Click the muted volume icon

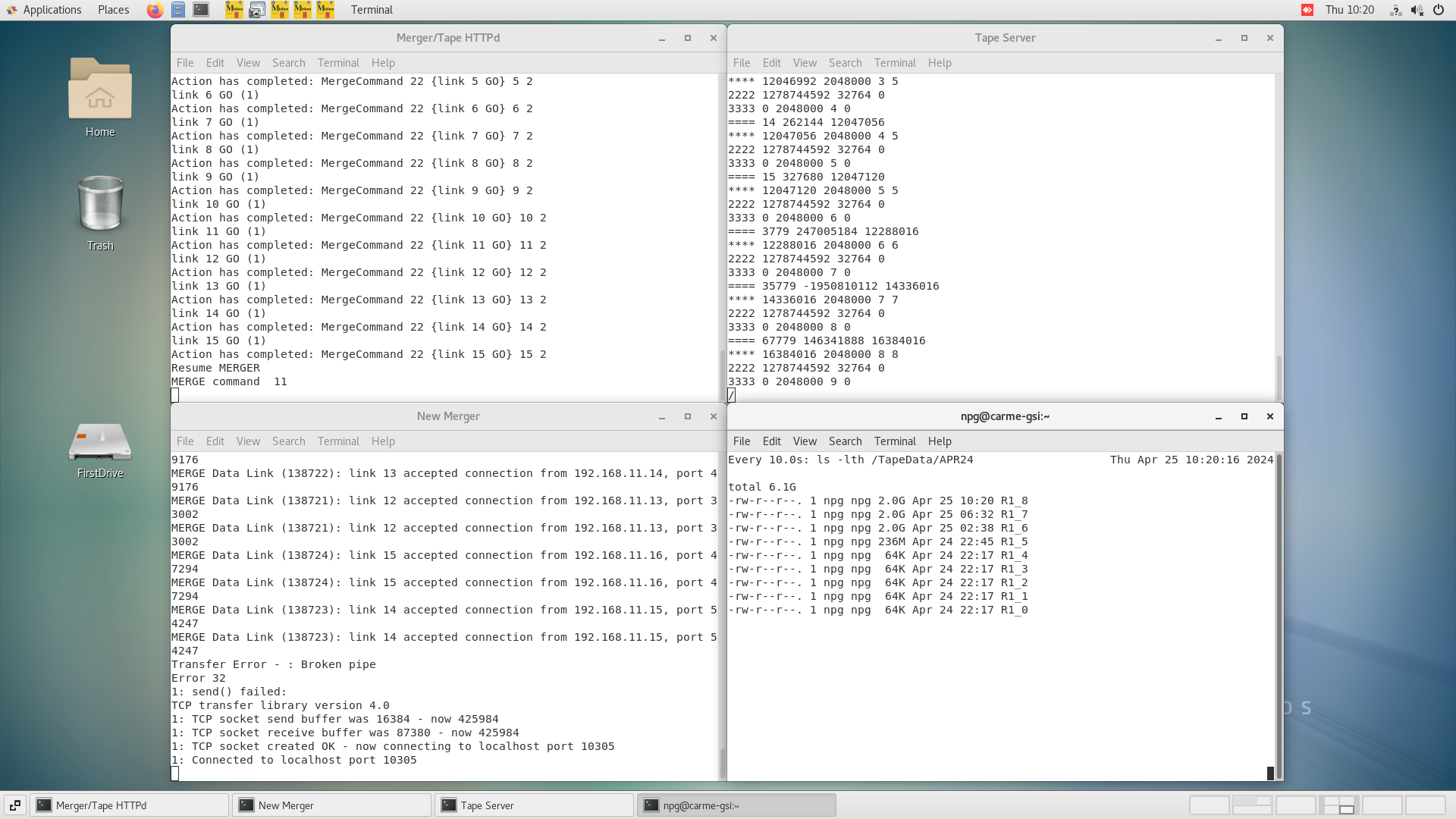click(1417, 10)
